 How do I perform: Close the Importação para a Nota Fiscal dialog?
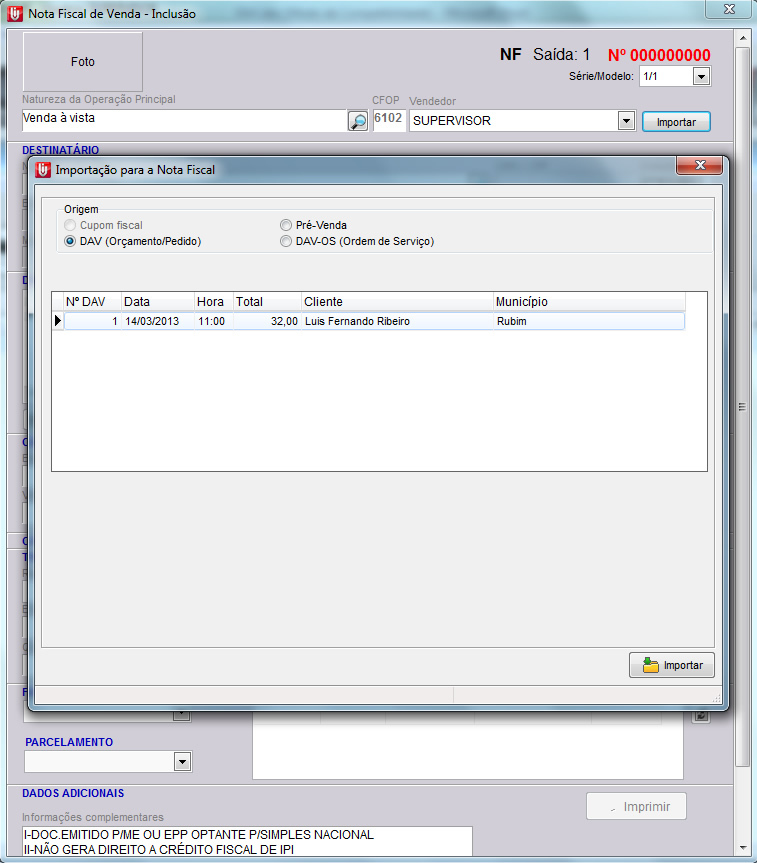700,166
